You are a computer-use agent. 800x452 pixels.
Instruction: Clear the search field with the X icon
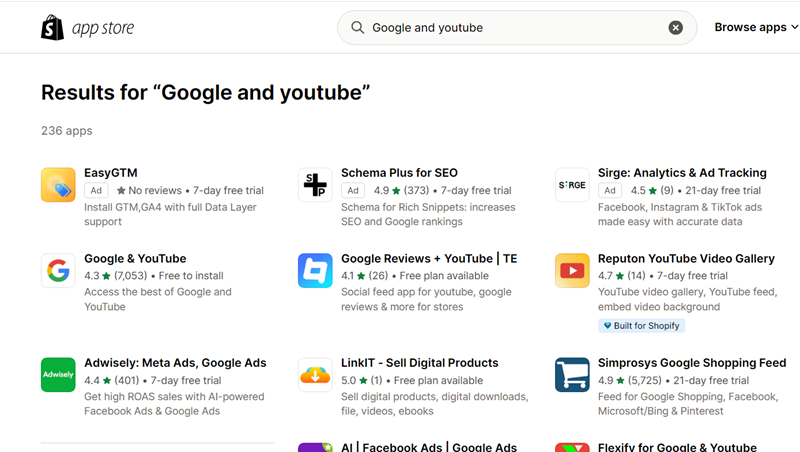[676, 28]
